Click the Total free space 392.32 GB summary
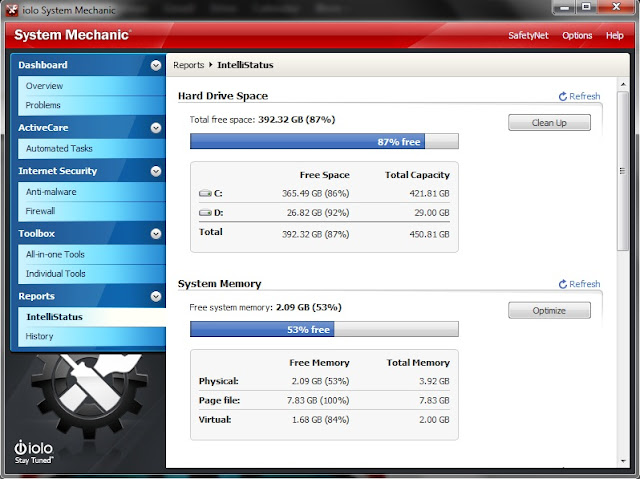 coord(262,120)
